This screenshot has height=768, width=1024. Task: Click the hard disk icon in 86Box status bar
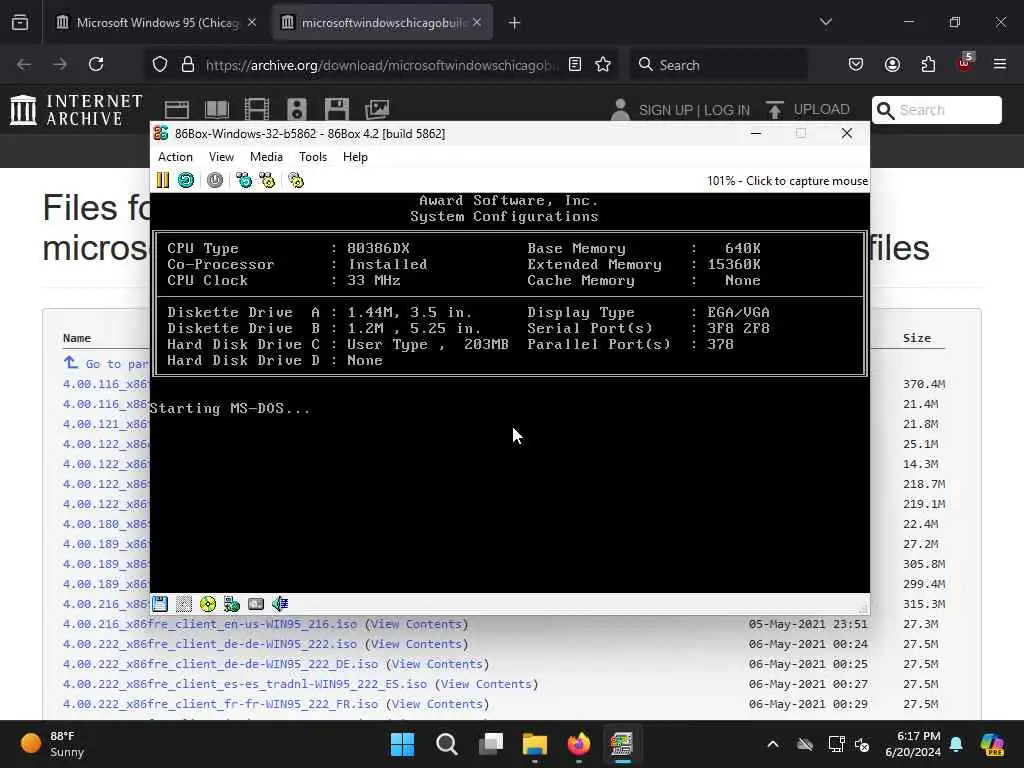(256, 604)
